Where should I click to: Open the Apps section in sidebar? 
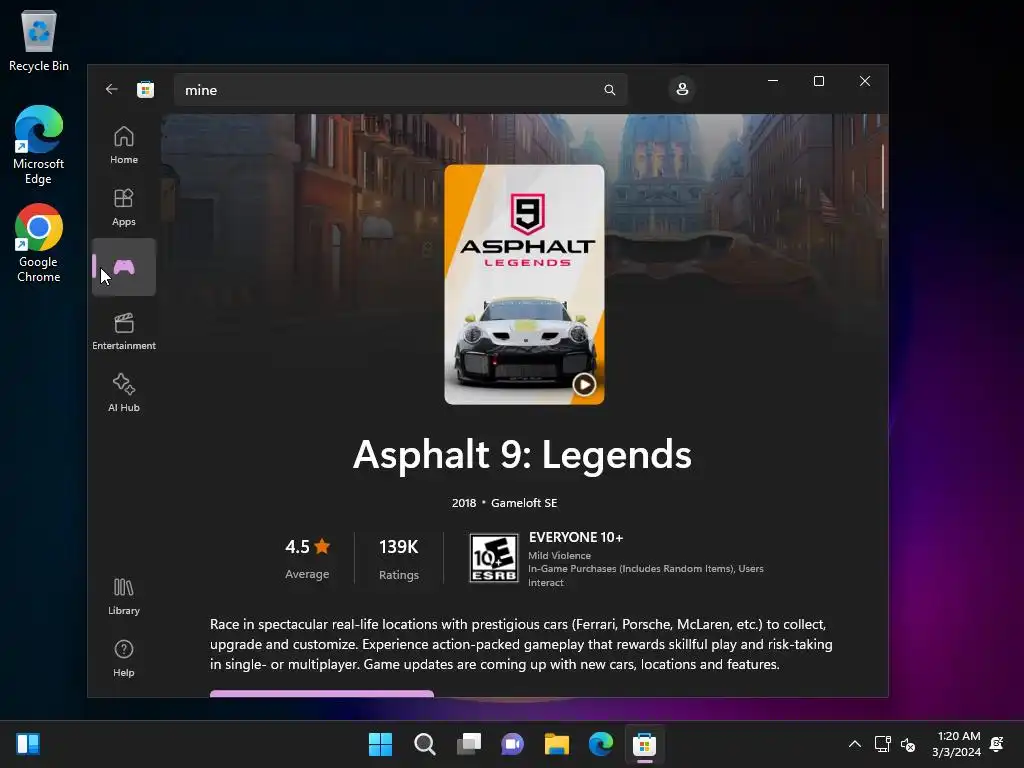coord(123,207)
